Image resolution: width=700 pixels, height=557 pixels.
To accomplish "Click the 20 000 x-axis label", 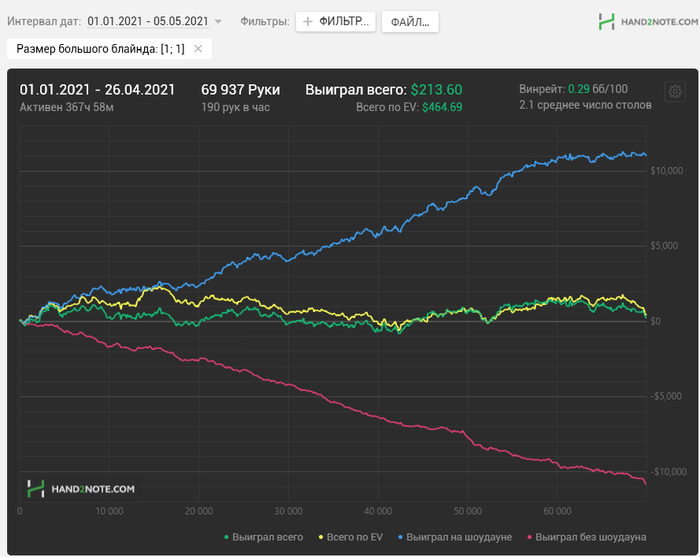I will [199, 511].
